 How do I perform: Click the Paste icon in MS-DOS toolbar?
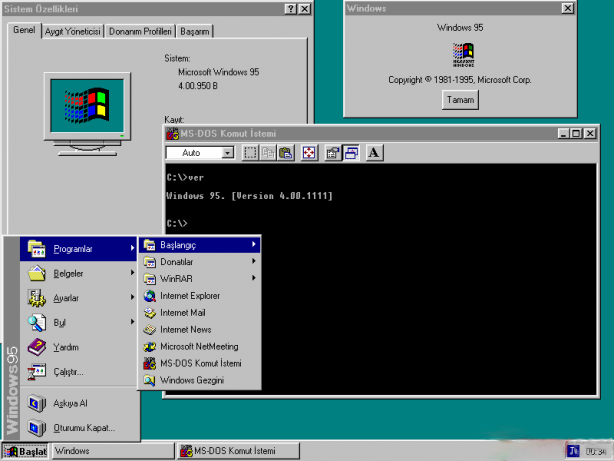(x=286, y=153)
